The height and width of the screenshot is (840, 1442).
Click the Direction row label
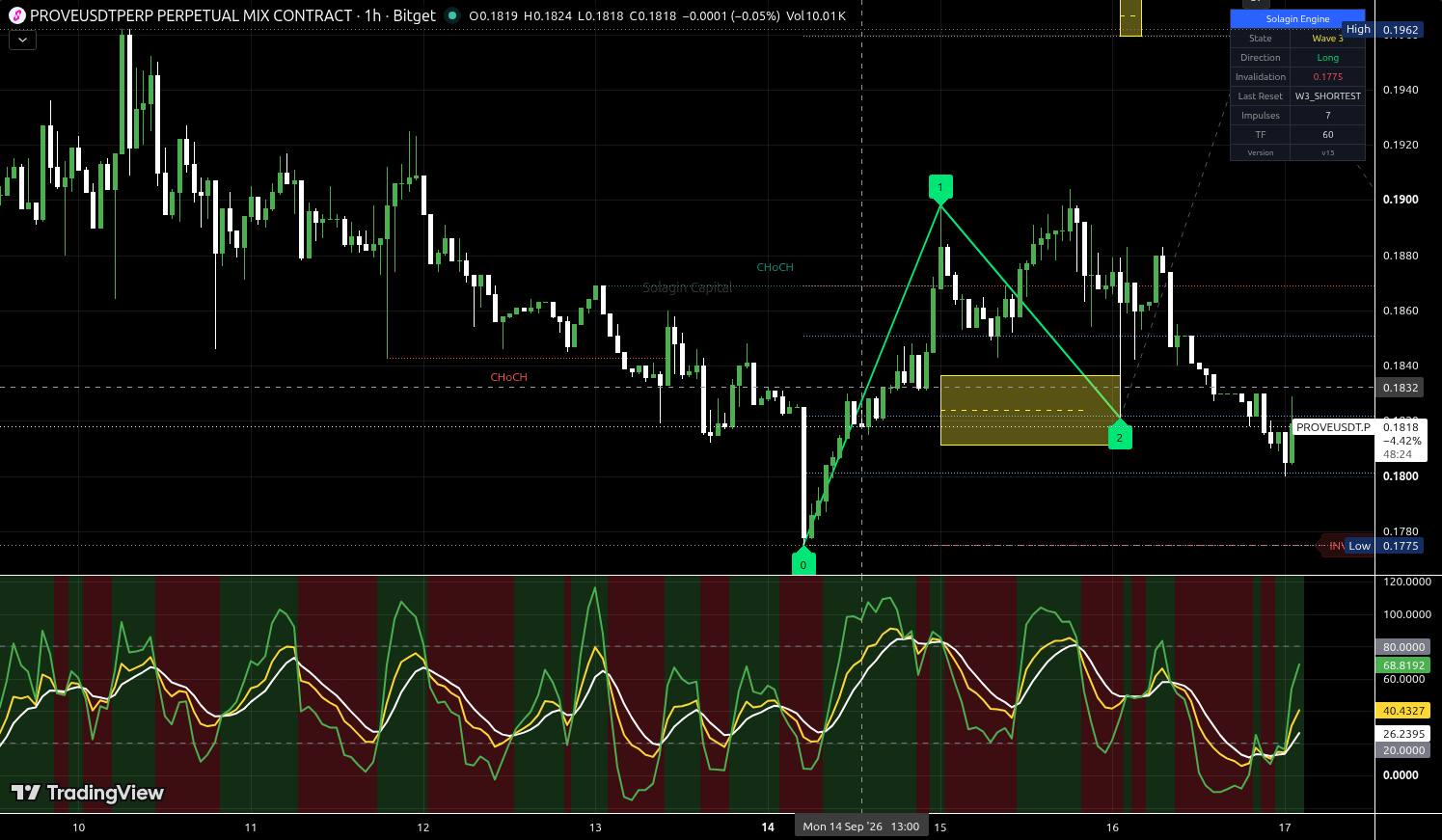point(1261,58)
